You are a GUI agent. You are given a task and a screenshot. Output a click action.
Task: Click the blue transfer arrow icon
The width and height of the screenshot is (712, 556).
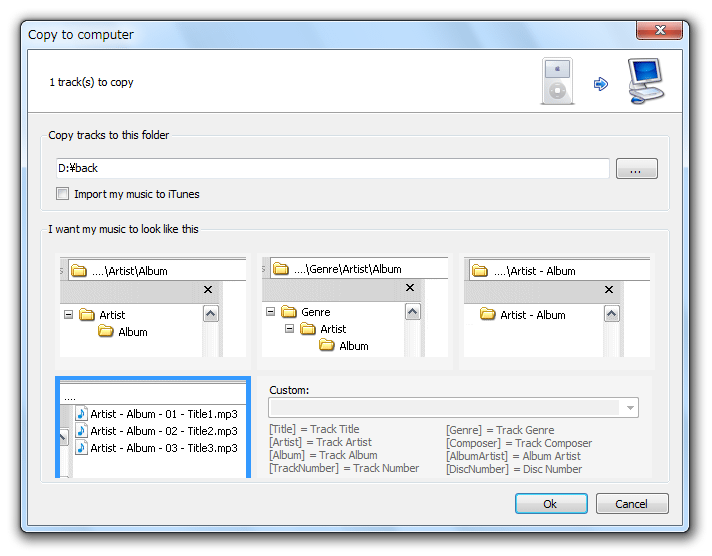point(601,84)
